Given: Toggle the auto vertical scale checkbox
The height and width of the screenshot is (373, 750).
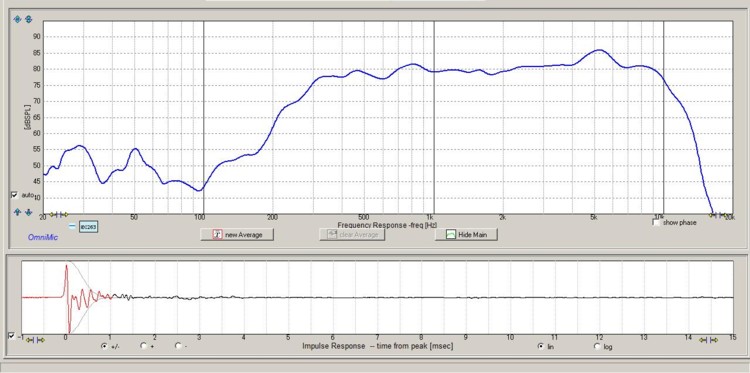Looking at the screenshot, I should (x=14, y=195).
